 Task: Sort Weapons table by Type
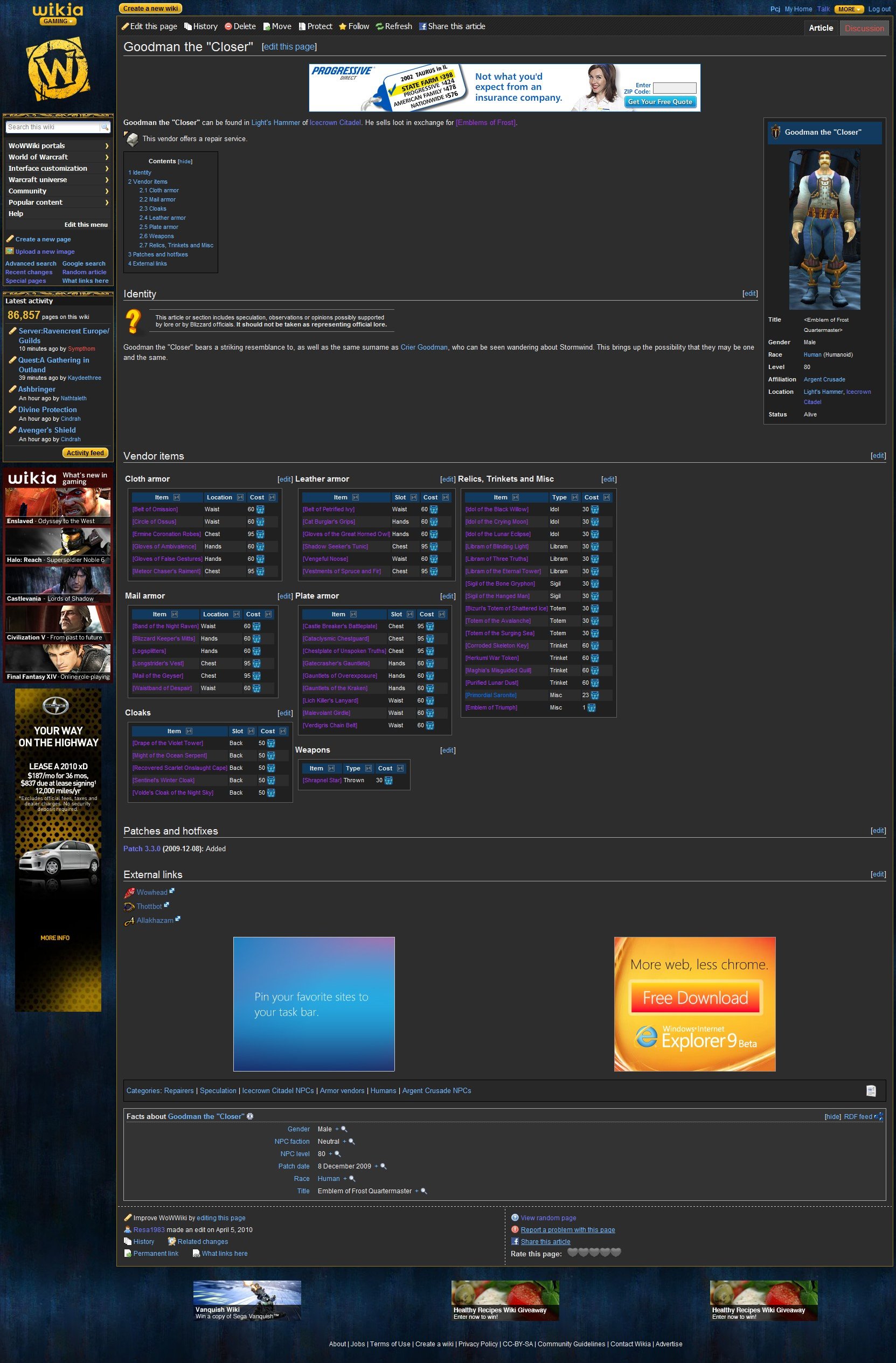point(369,768)
